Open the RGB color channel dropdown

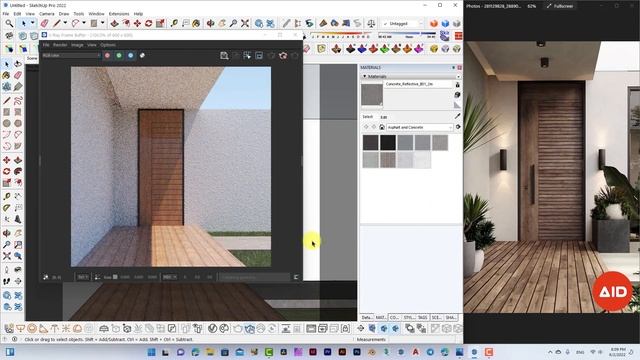pyautogui.click(x=71, y=56)
